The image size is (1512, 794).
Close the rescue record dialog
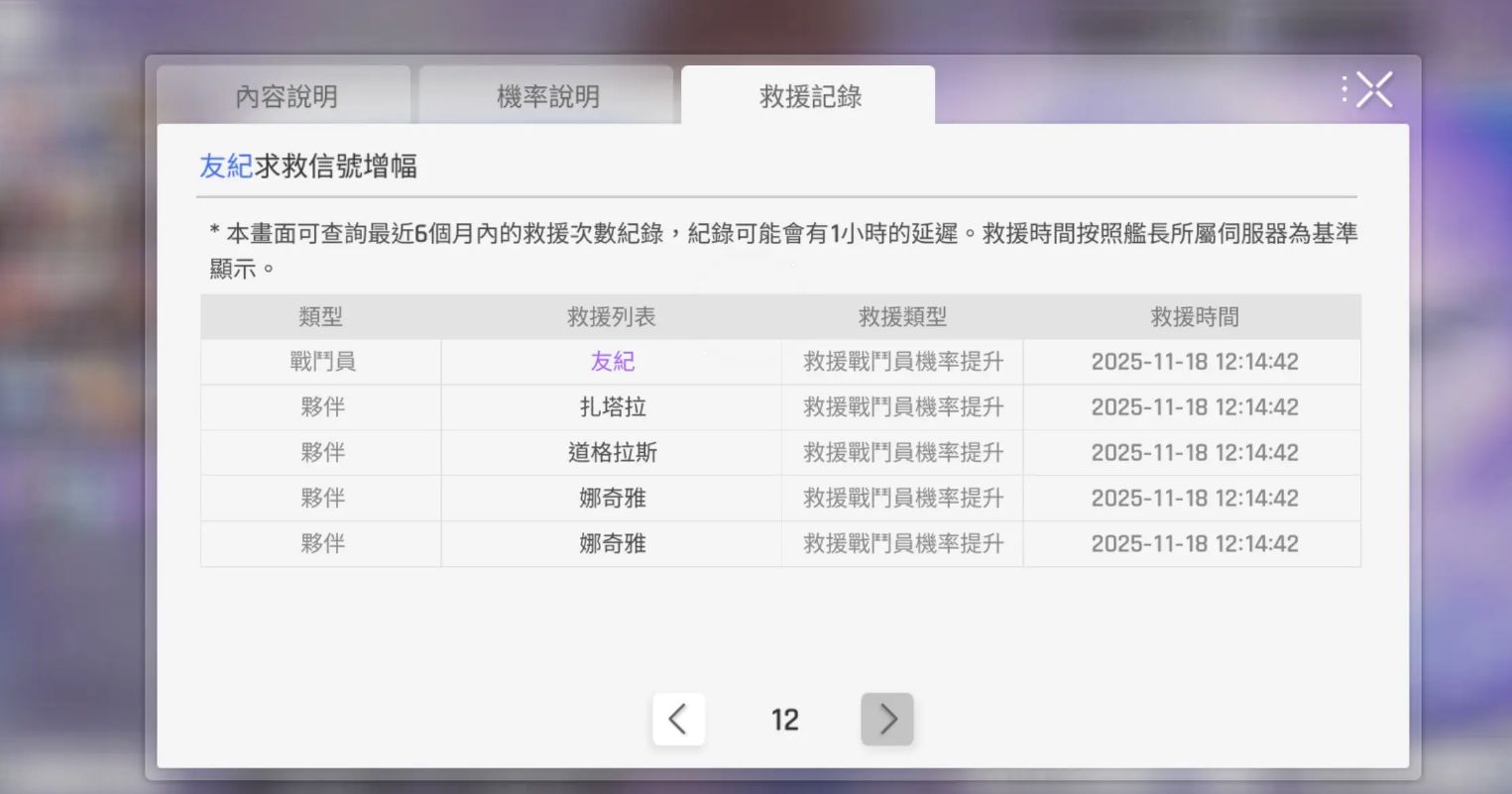(1373, 90)
